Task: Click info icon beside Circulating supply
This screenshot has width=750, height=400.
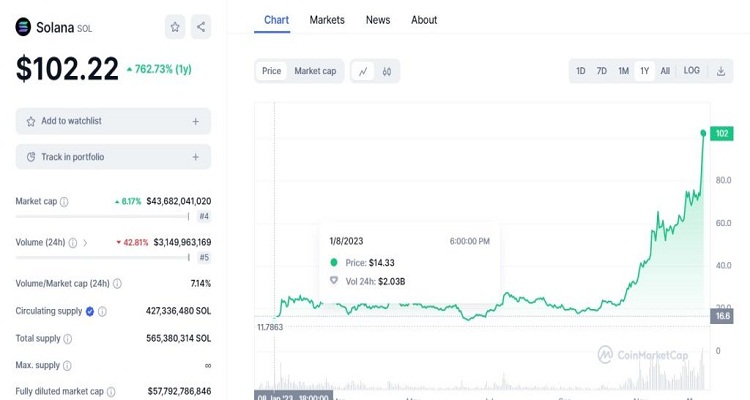Action: [x=102, y=312]
